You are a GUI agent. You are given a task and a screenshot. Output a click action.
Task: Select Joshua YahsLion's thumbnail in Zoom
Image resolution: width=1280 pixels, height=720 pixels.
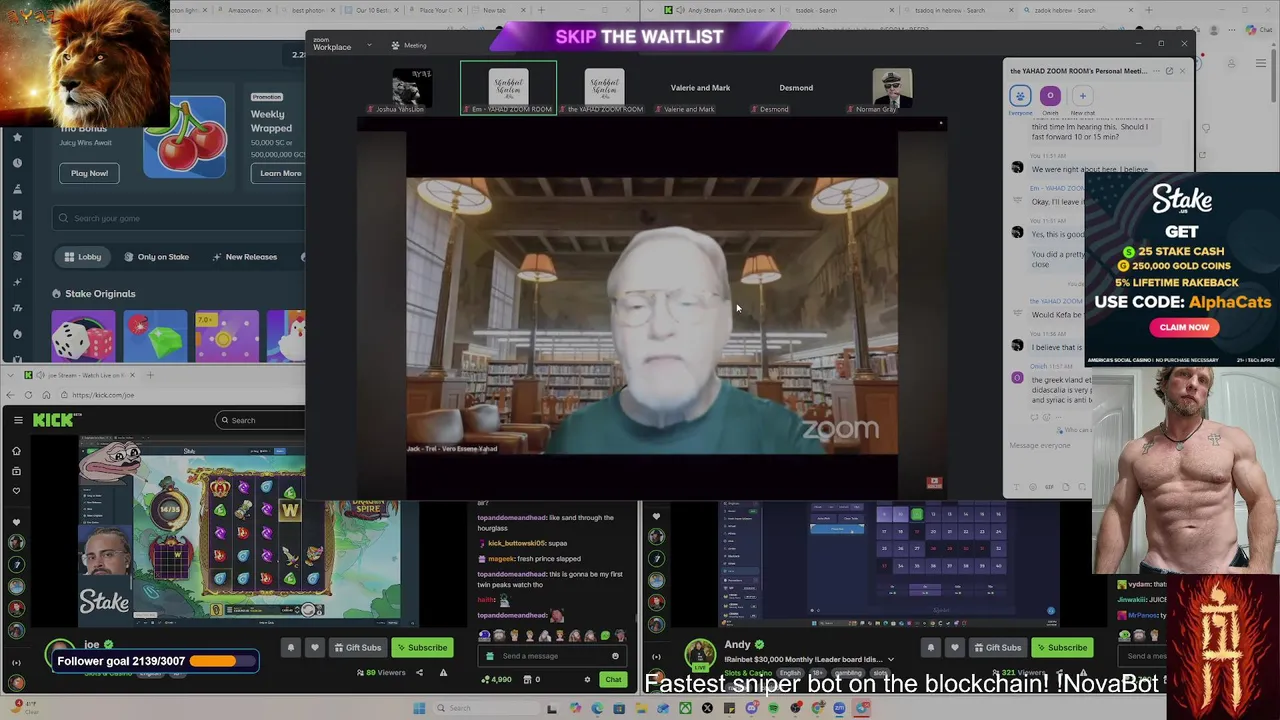click(412, 88)
